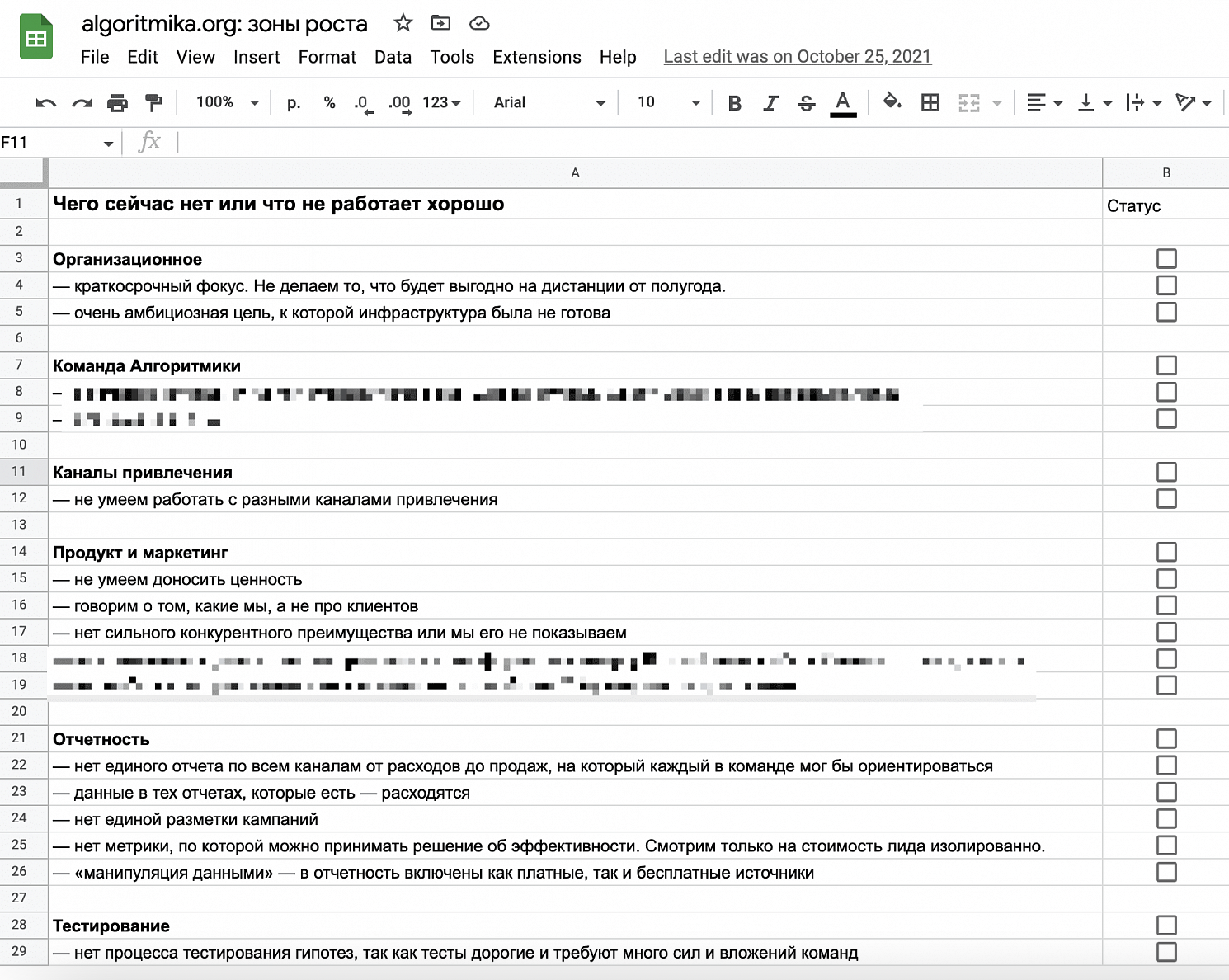Open the File menu
Screen dimensions: 1229x980
click(95, 57)
